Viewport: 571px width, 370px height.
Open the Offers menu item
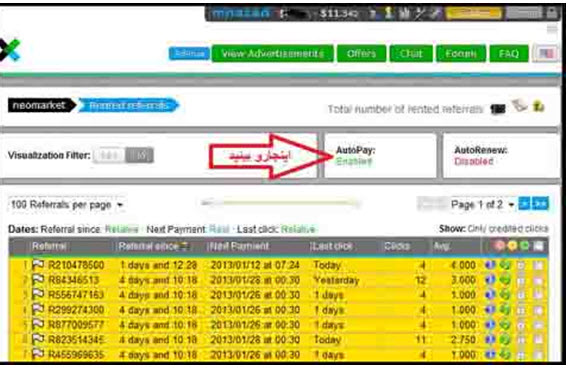click(361, 54)
